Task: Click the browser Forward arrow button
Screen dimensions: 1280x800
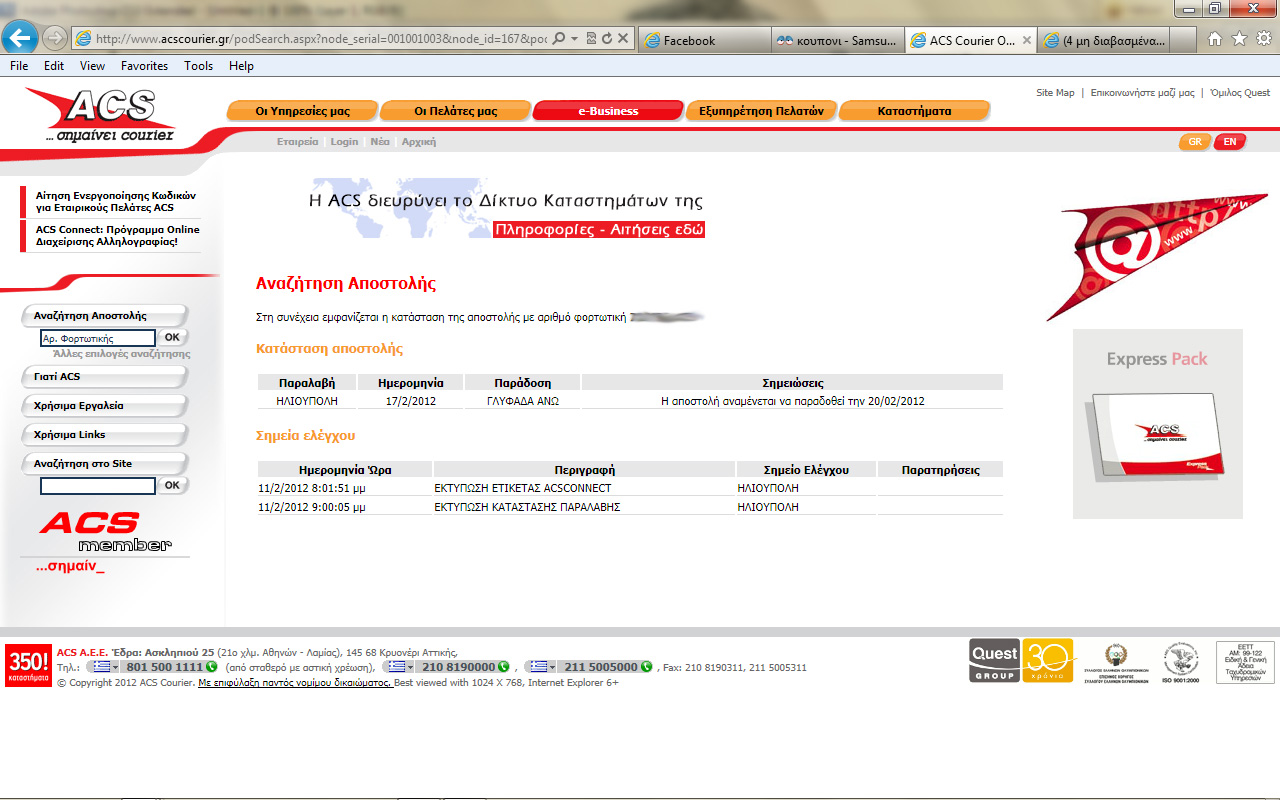Action: tap(55, 38)
